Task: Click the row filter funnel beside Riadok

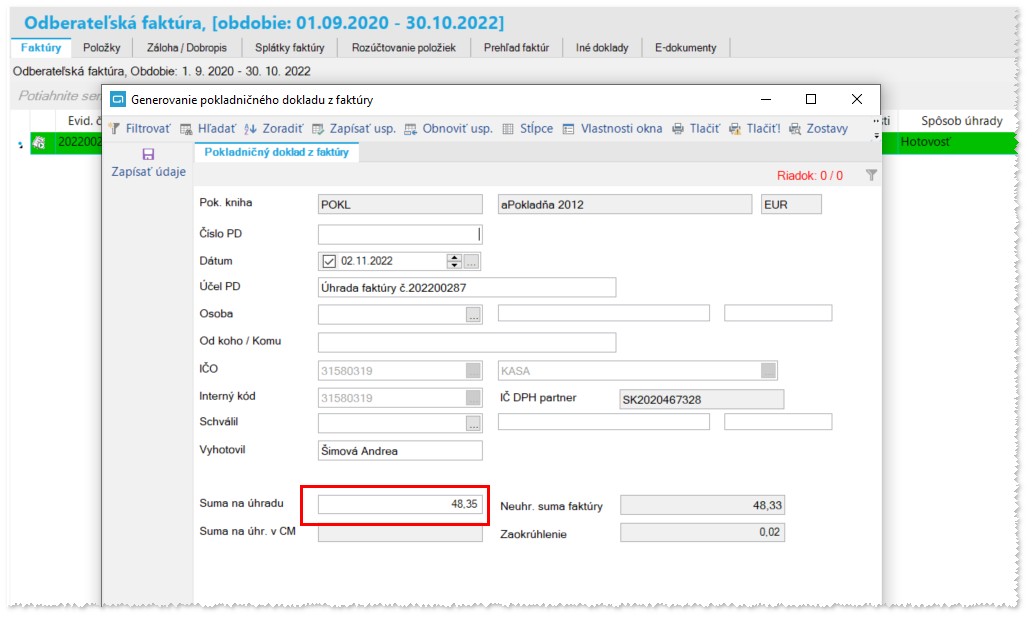Action: pyautogui.click(x=871, y=175)
